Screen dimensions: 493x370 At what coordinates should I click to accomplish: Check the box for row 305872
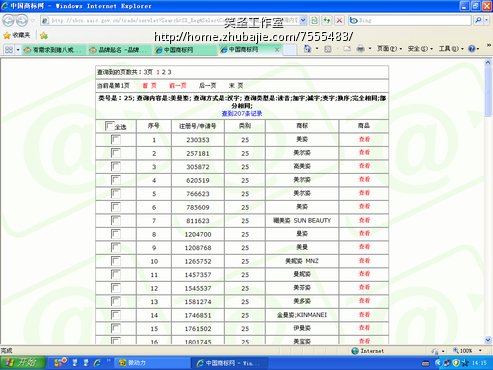point(116,166)
